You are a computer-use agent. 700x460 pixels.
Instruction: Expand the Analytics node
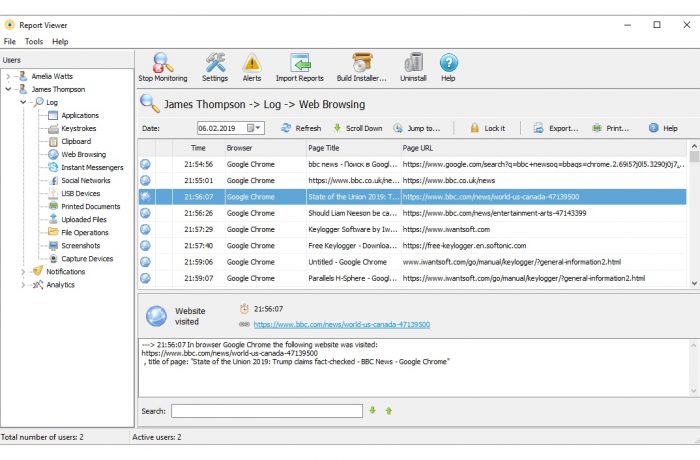tap(23, 284)
